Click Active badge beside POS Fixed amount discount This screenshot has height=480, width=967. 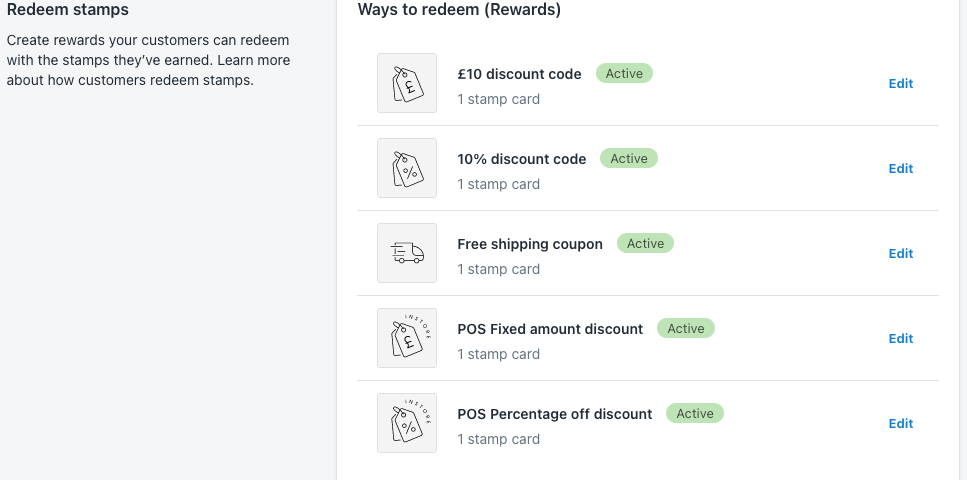(x=686, y=329)
